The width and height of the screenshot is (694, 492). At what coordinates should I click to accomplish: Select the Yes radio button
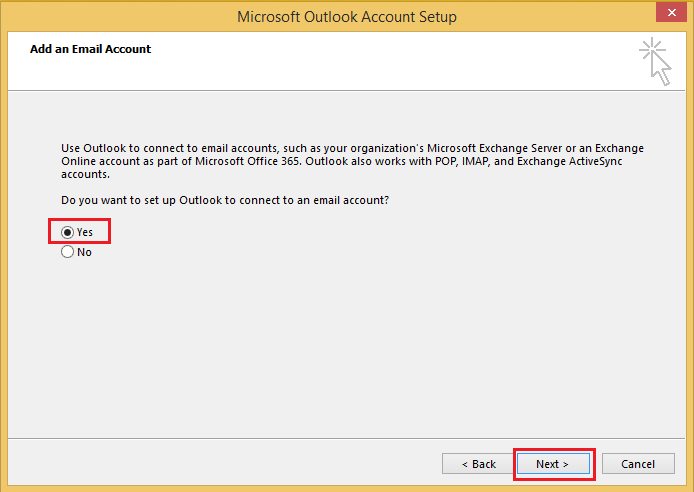pyautogui.click(x=77, y=232)
